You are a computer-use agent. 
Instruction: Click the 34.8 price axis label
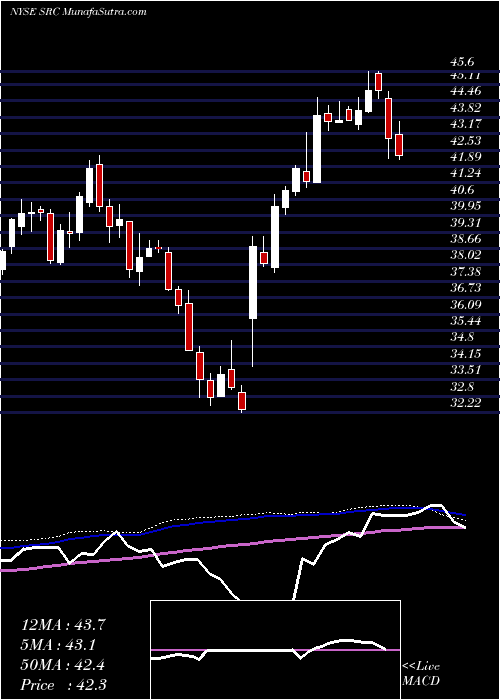click(463, 338)
